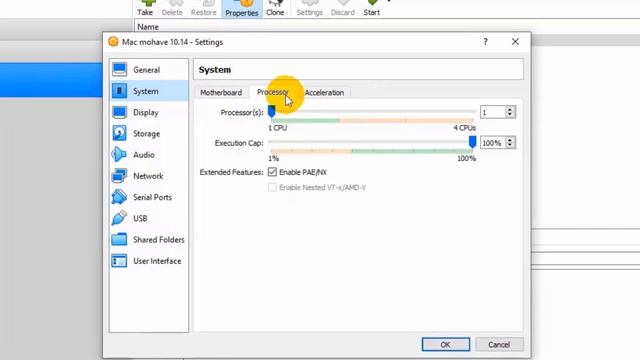
Task: Click the Execution Cap slider handle
Action: click(x=472, y=142)
